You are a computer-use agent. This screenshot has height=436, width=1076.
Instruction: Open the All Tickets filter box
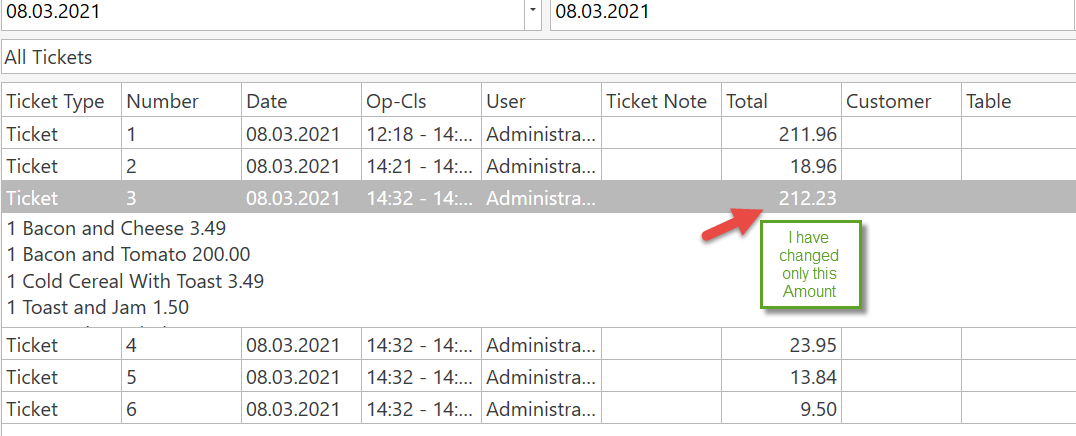click(538, 57)
